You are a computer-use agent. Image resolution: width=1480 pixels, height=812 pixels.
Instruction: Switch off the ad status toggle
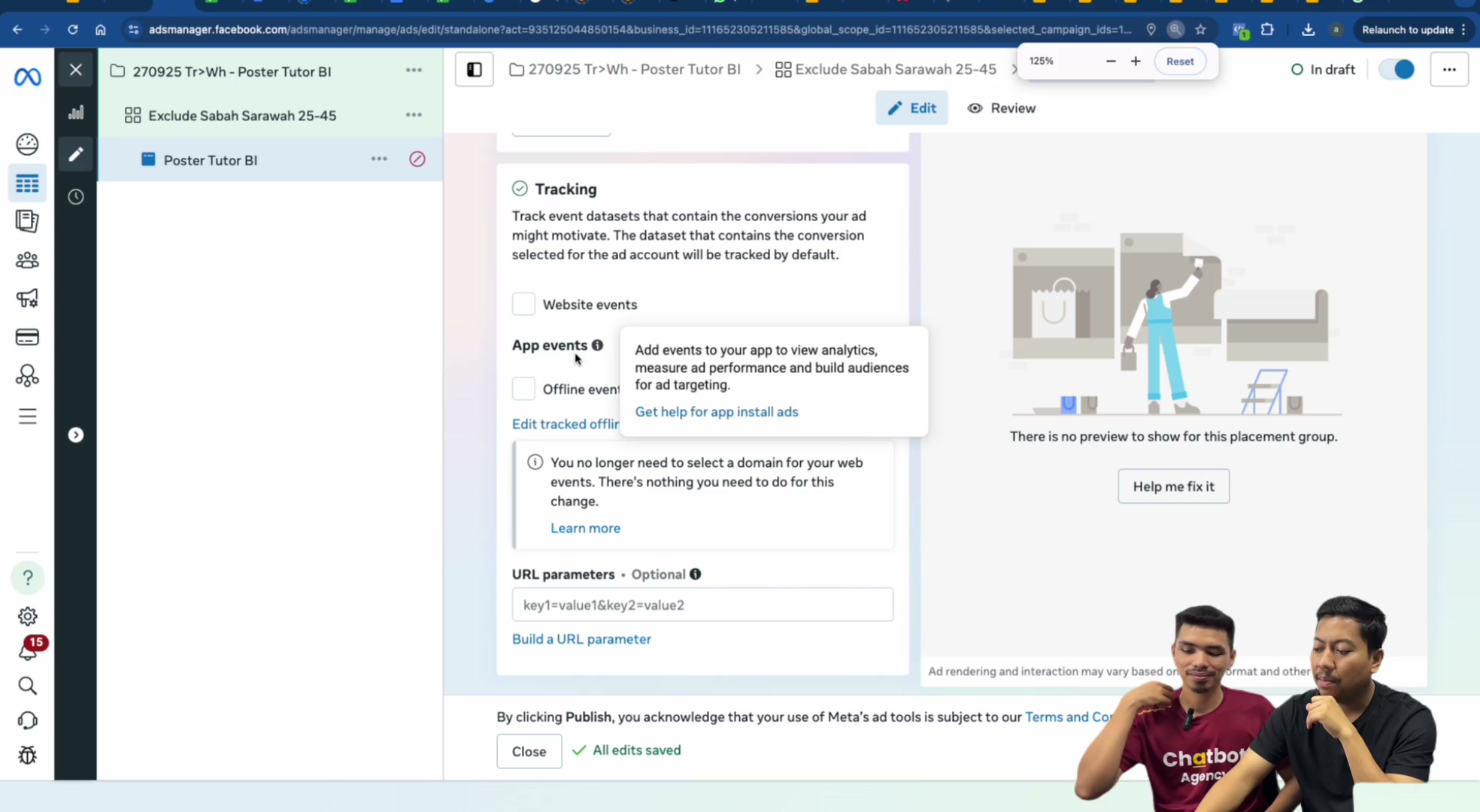[1397, 70]
